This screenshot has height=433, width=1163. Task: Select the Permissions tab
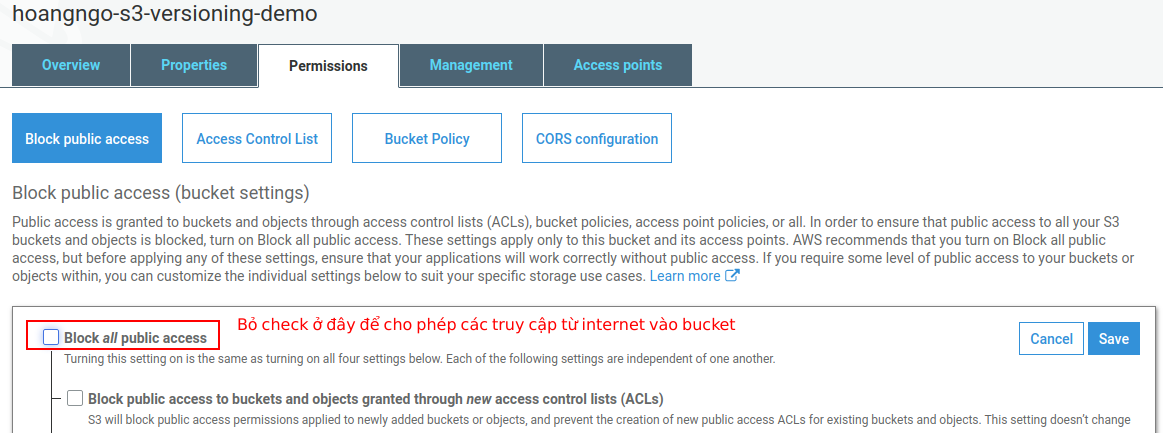tap(328, 66)
